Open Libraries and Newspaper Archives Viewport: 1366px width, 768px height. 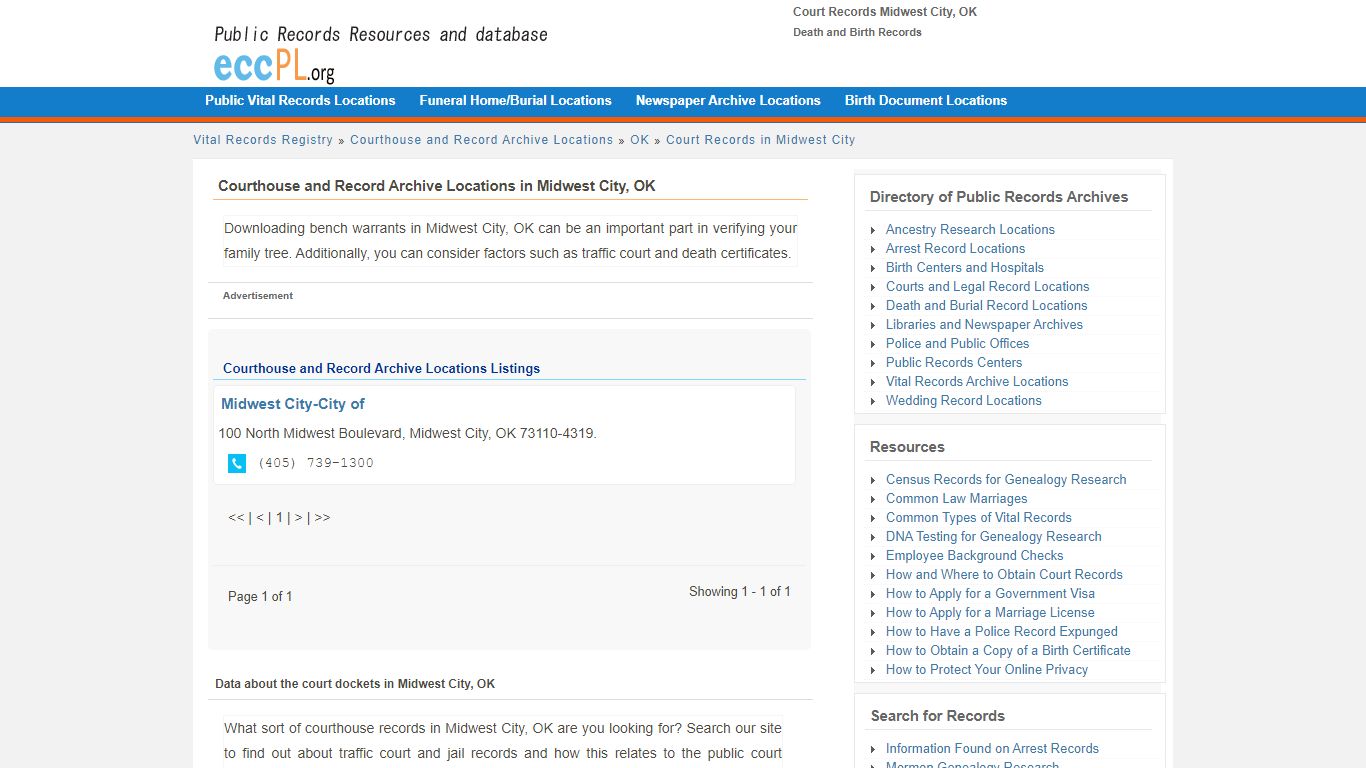984,325
